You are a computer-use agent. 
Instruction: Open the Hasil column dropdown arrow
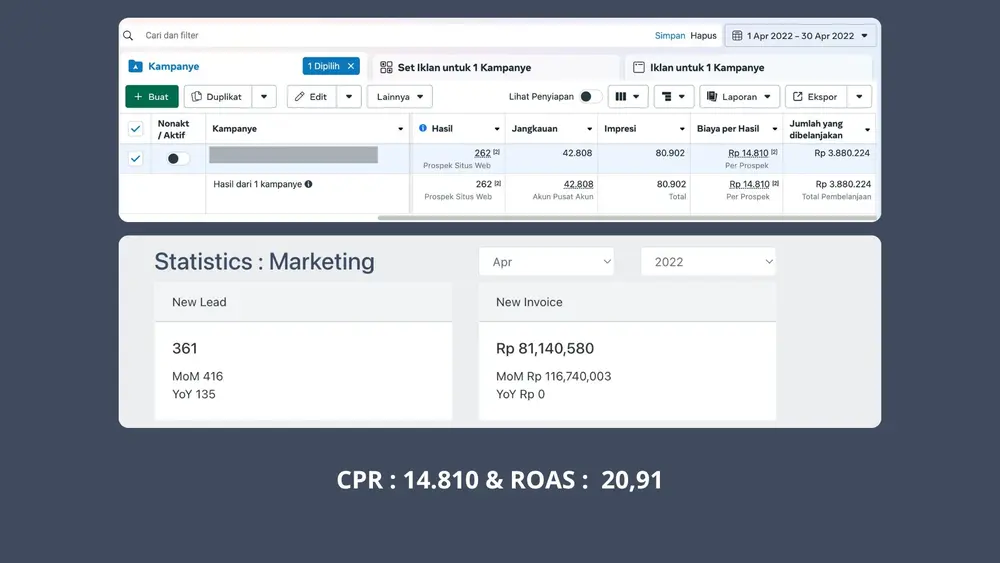pyautogui.click(x=497, y=129)
